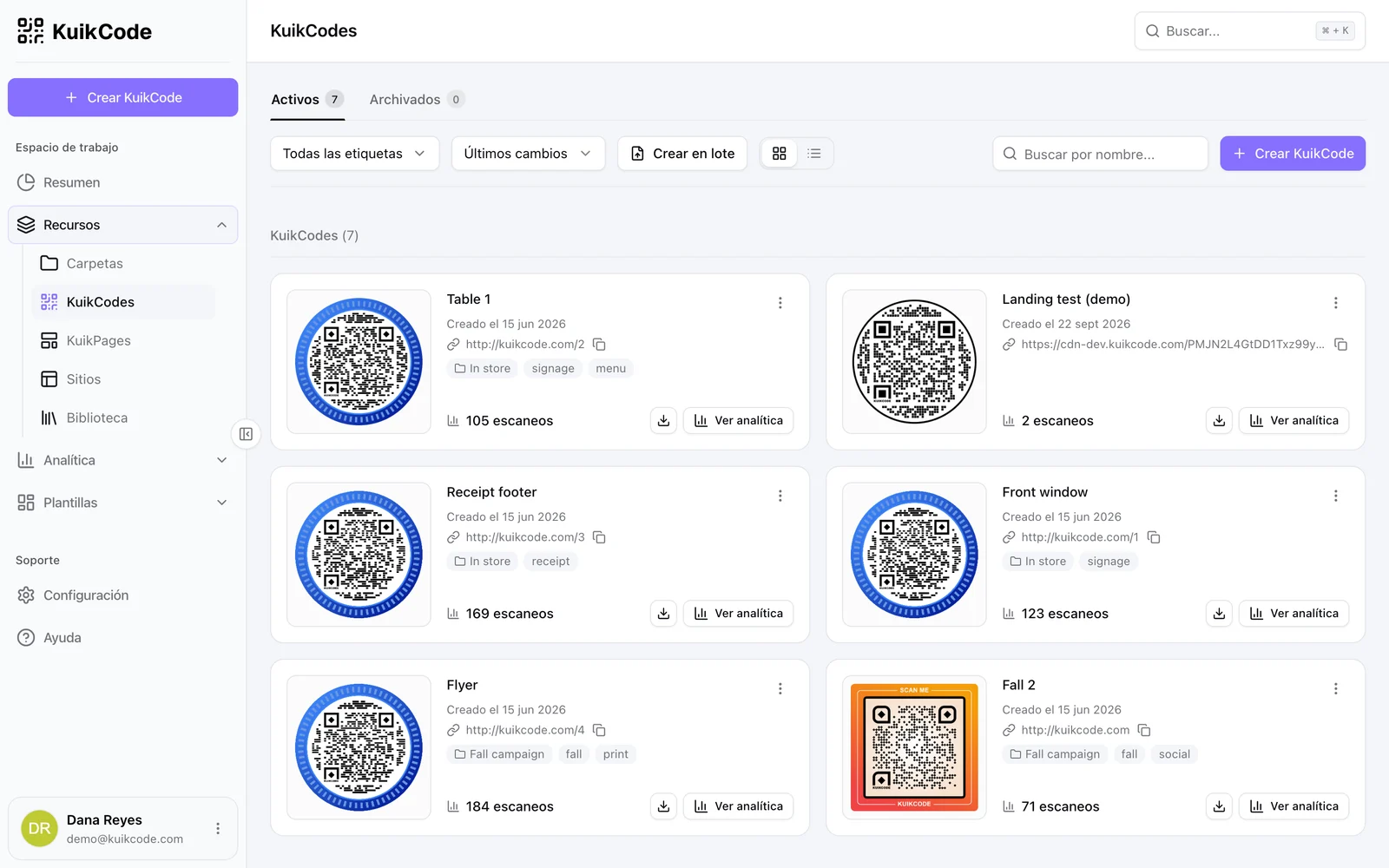Copy the Table 1 link URL
The width and height of the screenshot is (1389, 868).
click(x=599, y=345)
